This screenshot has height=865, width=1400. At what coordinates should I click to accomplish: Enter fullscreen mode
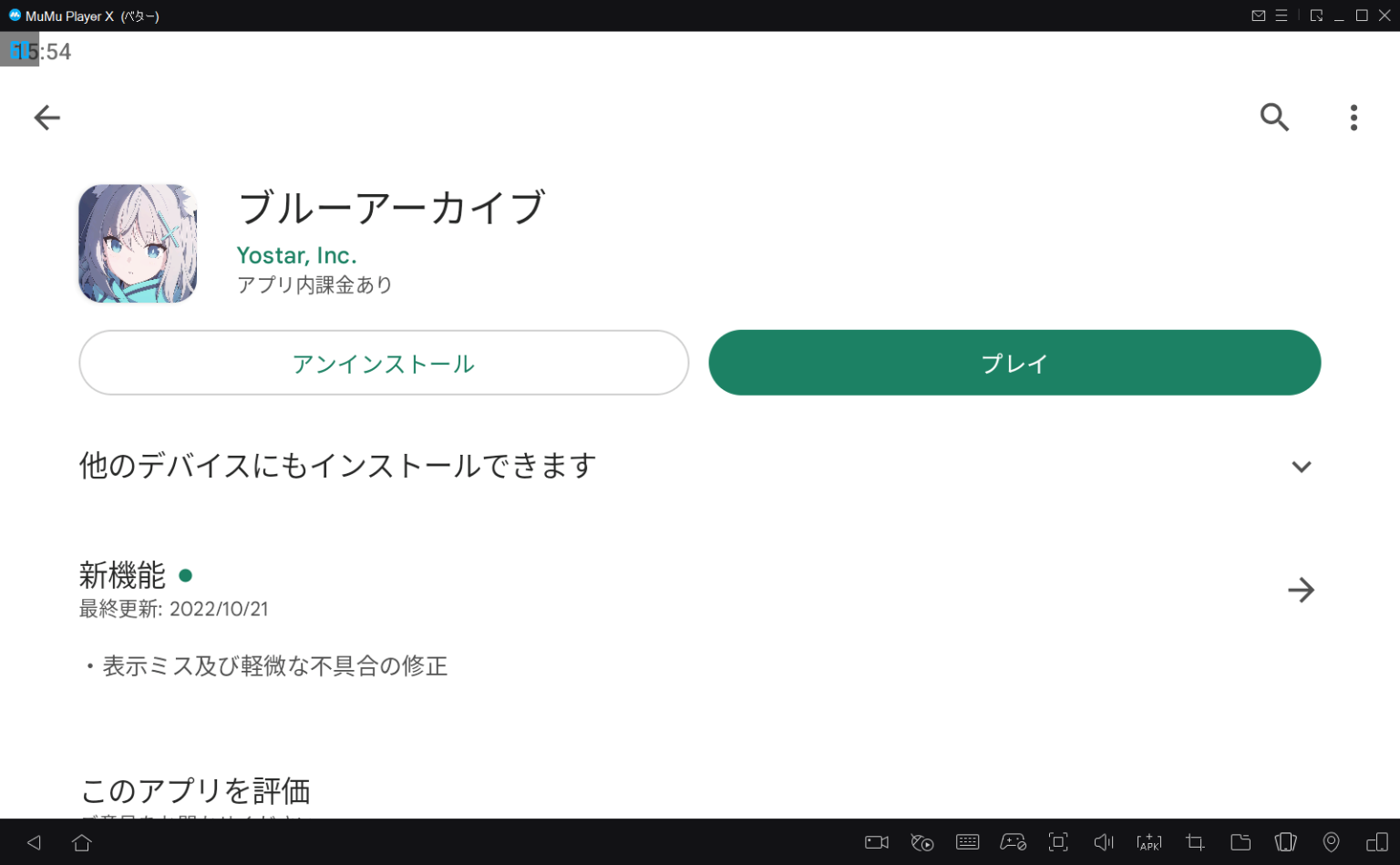1058,841
